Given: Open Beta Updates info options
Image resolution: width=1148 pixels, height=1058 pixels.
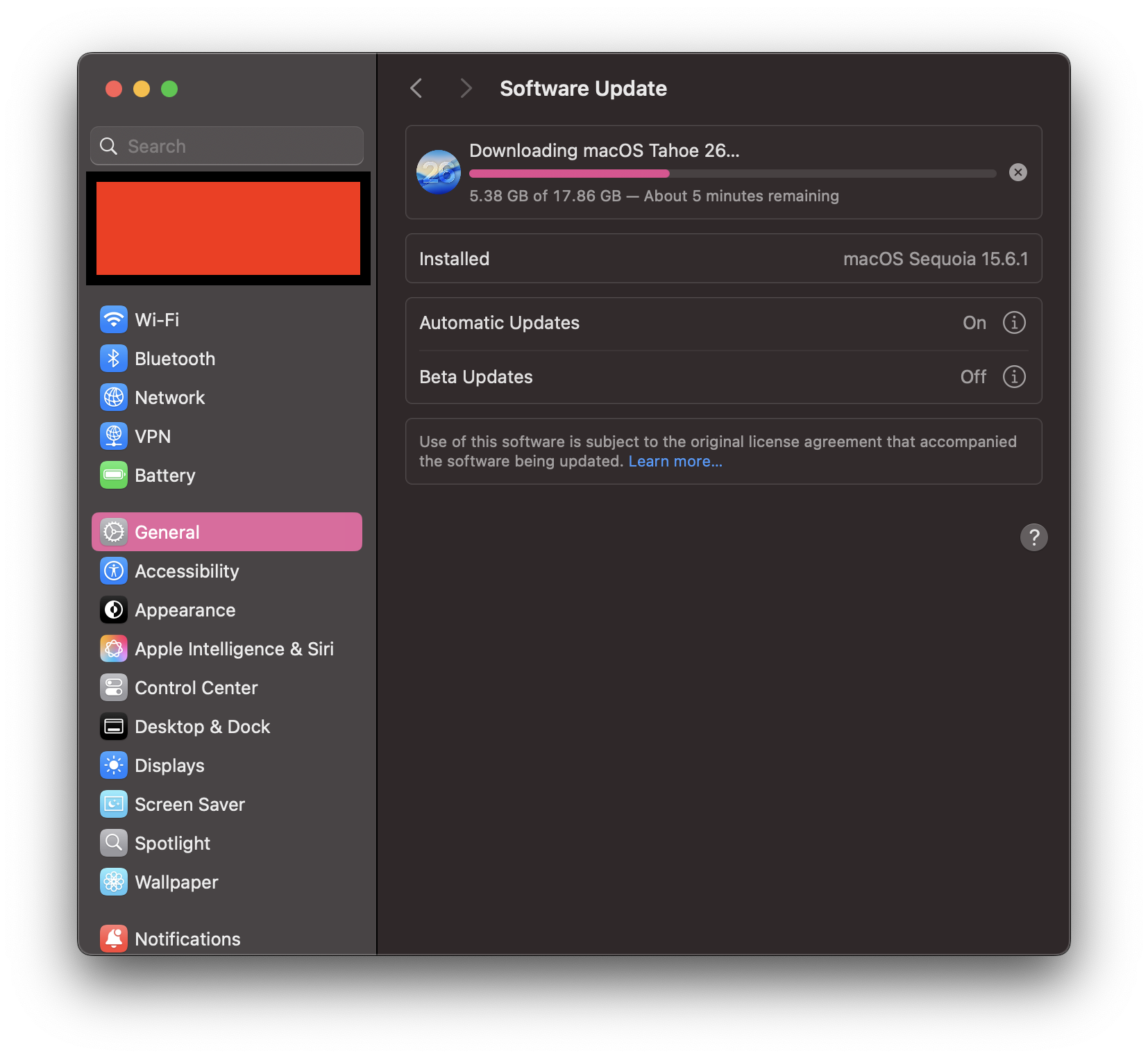Looking at the screenshot, I should [1014, 377].
